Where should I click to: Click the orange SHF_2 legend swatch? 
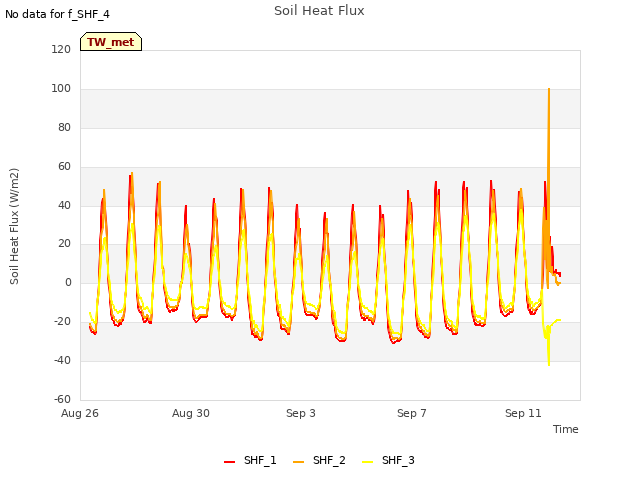[298, 462]
